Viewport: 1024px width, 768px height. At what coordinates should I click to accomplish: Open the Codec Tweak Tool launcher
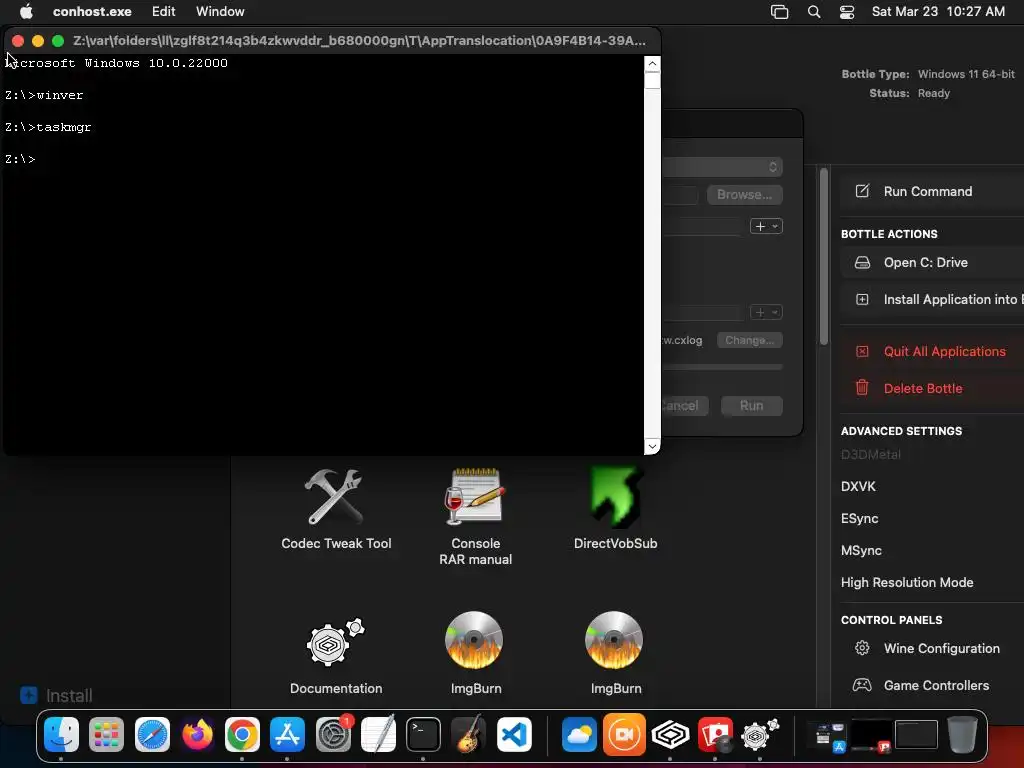[334, 498]
